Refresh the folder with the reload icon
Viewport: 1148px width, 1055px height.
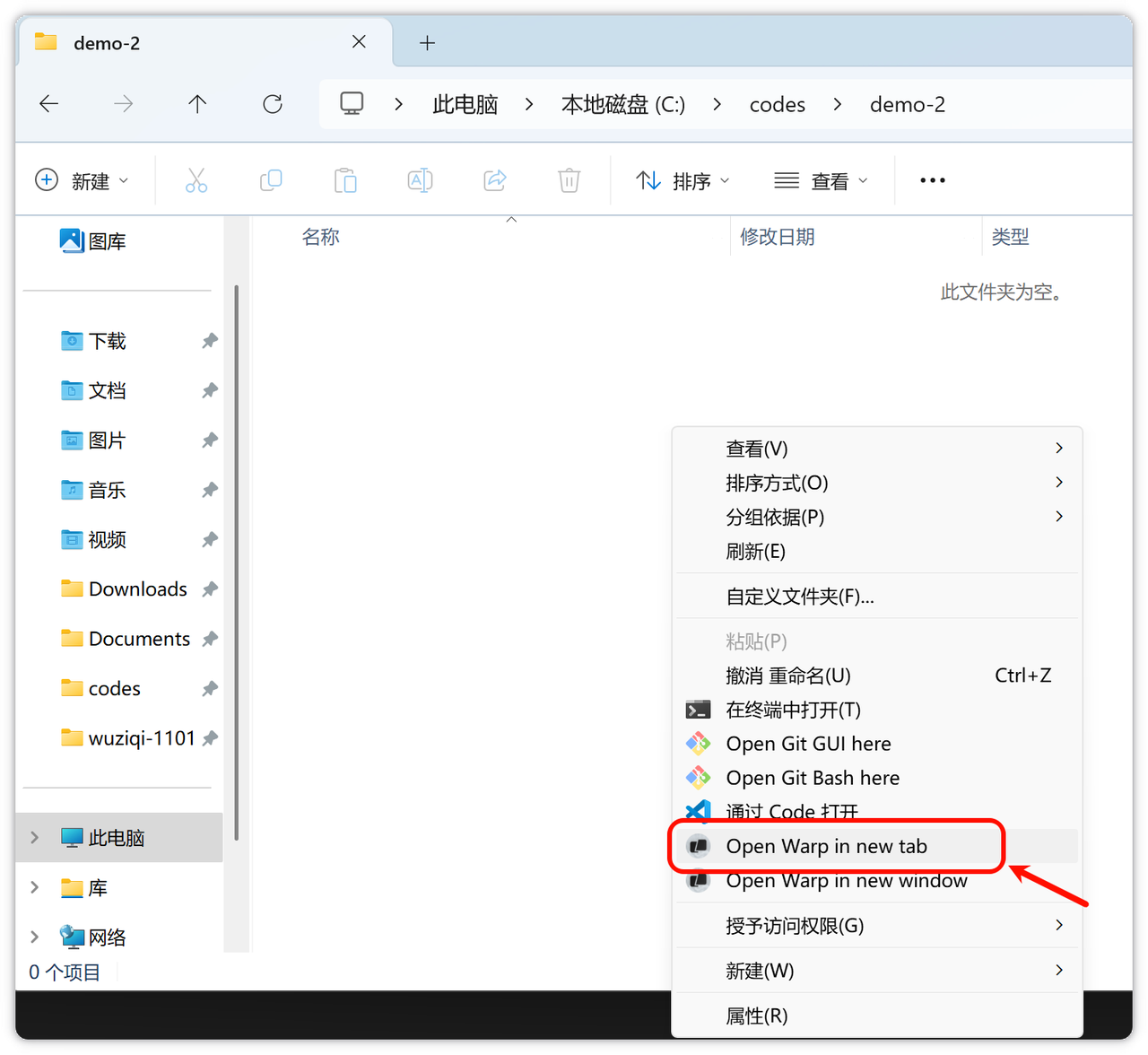(273, 104)
